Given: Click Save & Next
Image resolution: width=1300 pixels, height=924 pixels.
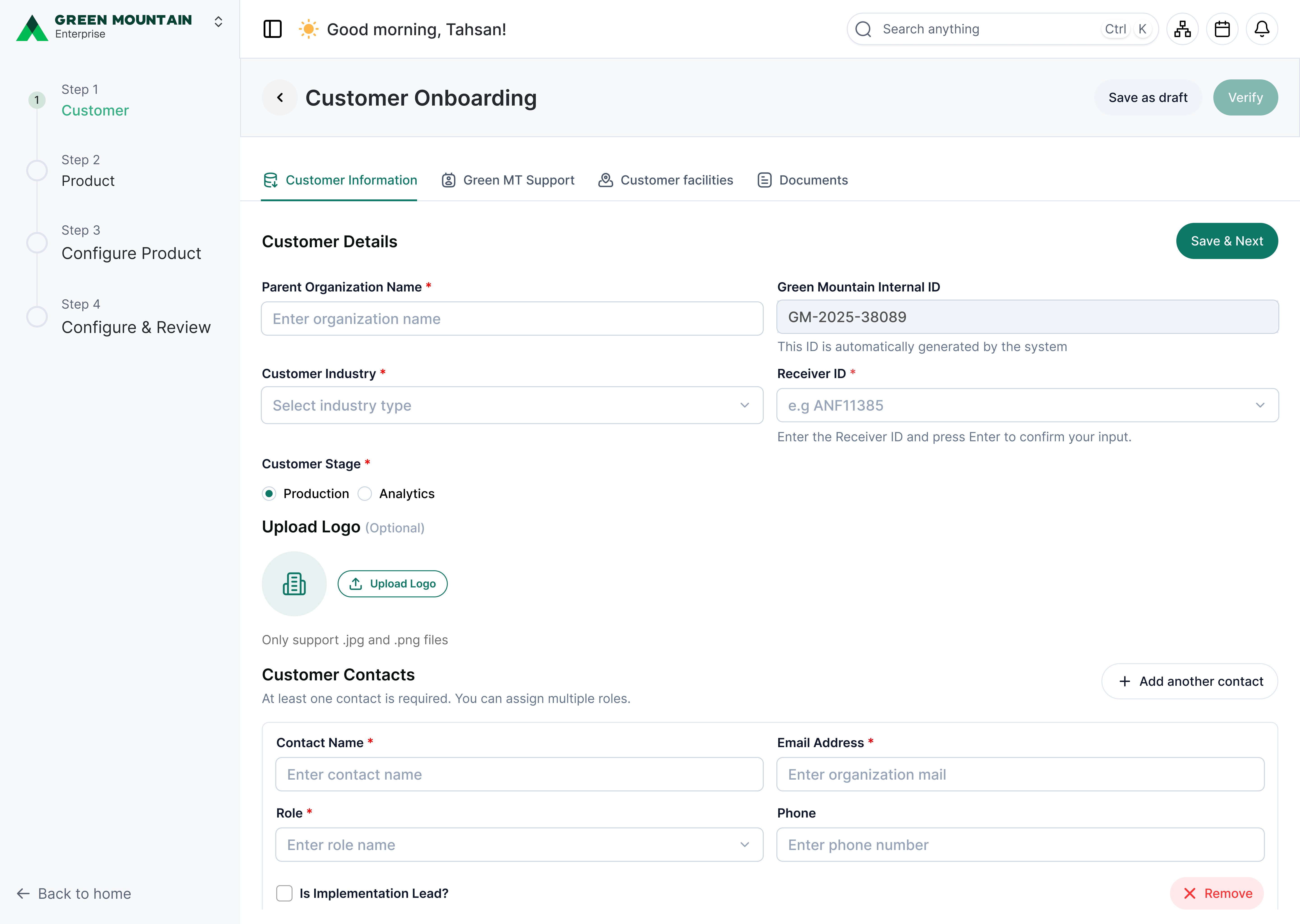Looking at the screenshot, I should coord(1227,241).
